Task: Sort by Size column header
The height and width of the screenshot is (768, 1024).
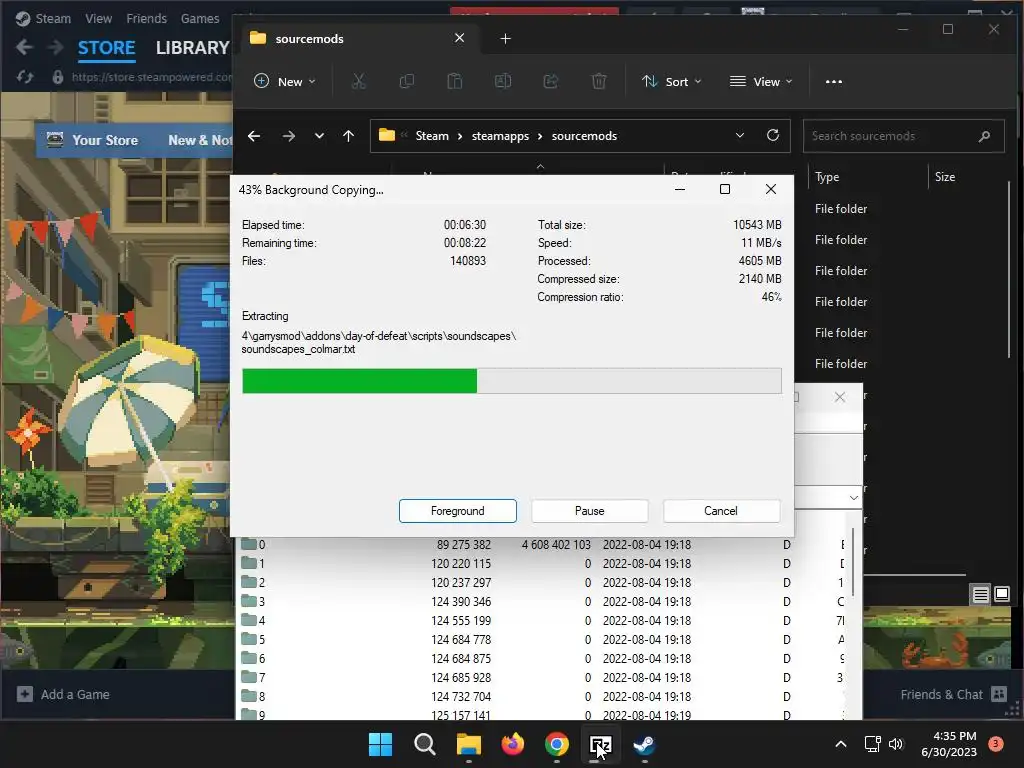Action: coord(945,177)
